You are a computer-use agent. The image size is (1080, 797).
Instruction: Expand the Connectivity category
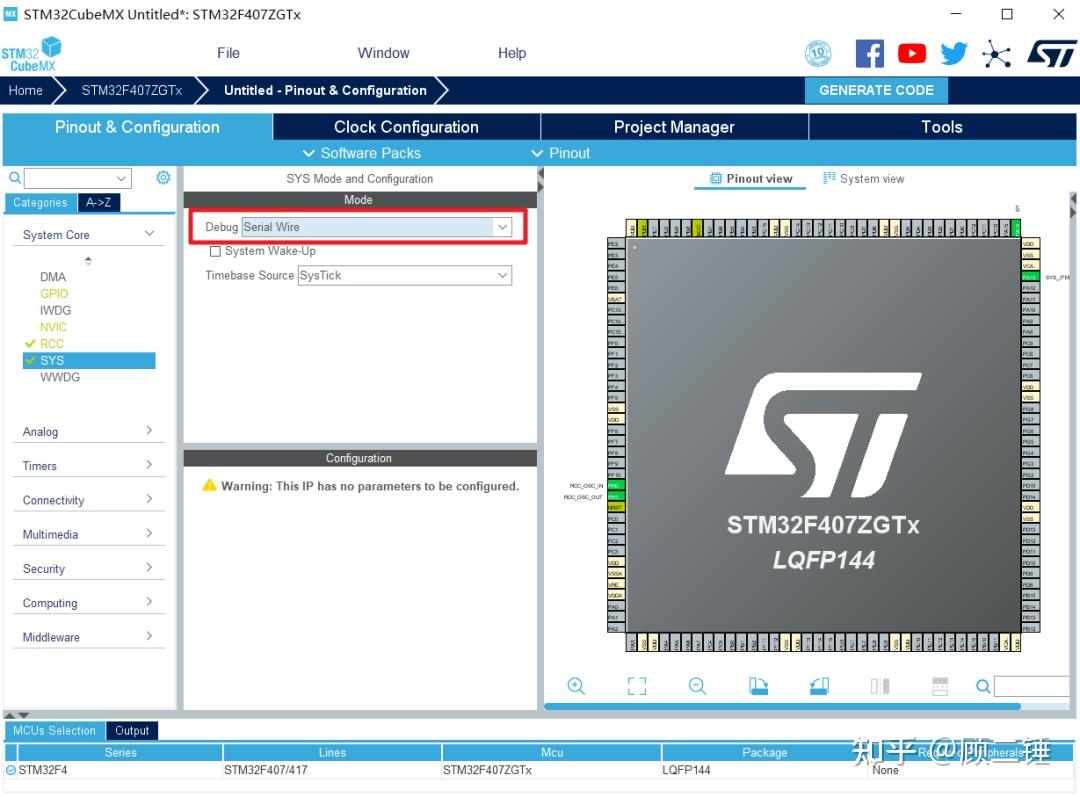pos(88,499)
